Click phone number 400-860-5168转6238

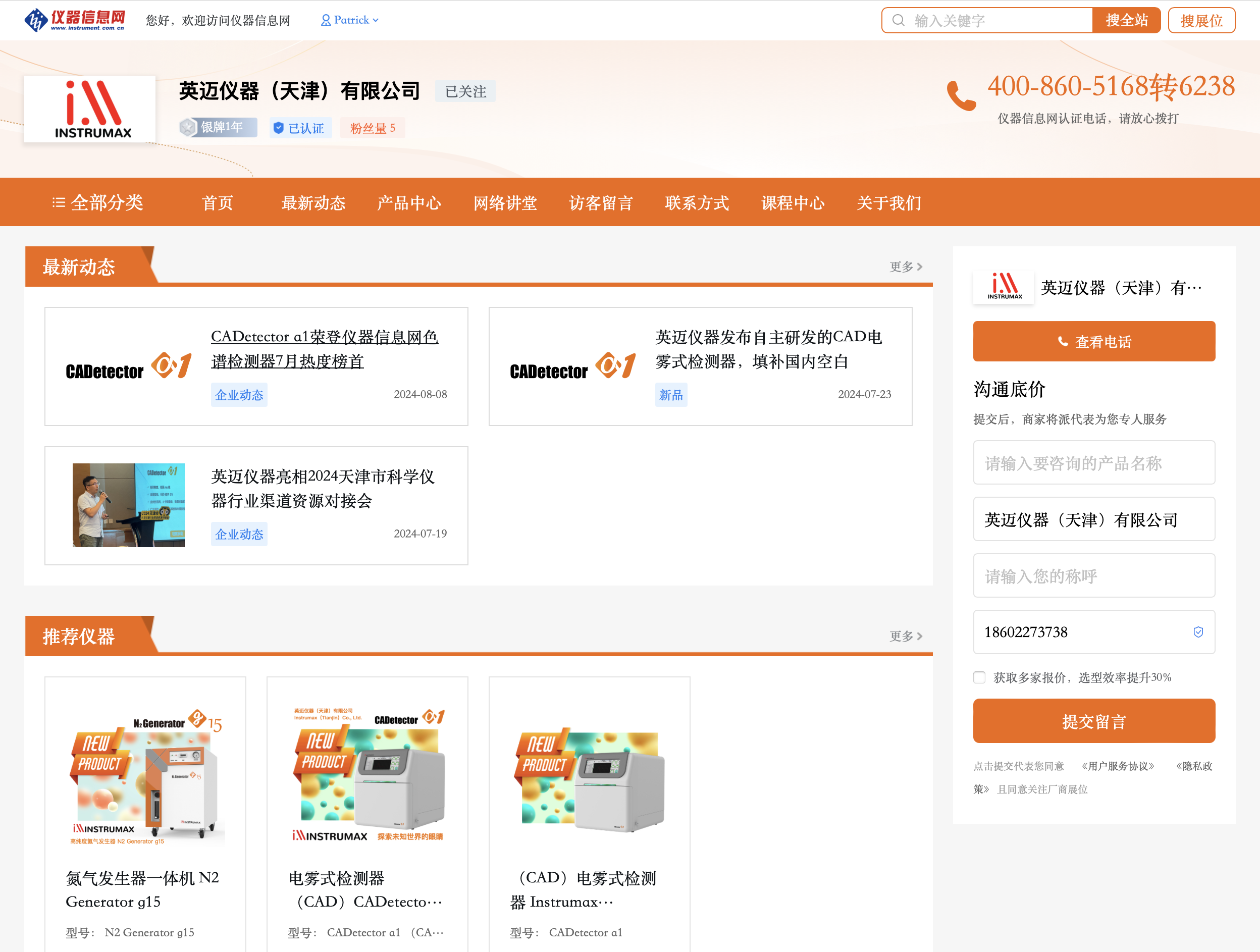tap(1111, 87)
